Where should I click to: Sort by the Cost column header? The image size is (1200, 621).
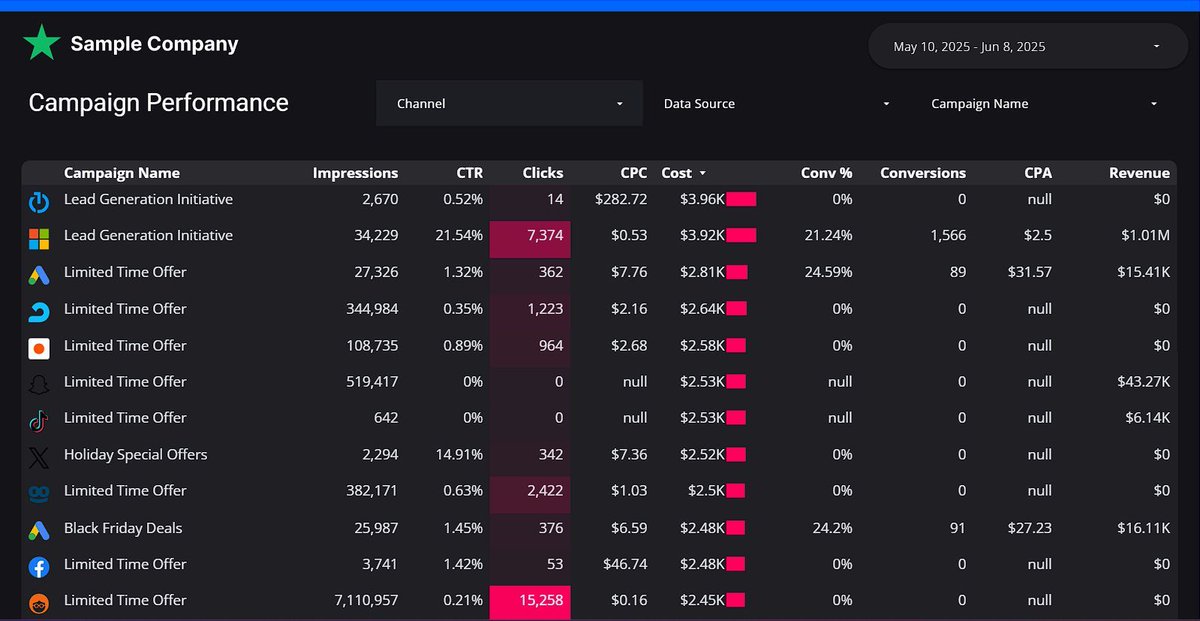[x=676, y=173]
